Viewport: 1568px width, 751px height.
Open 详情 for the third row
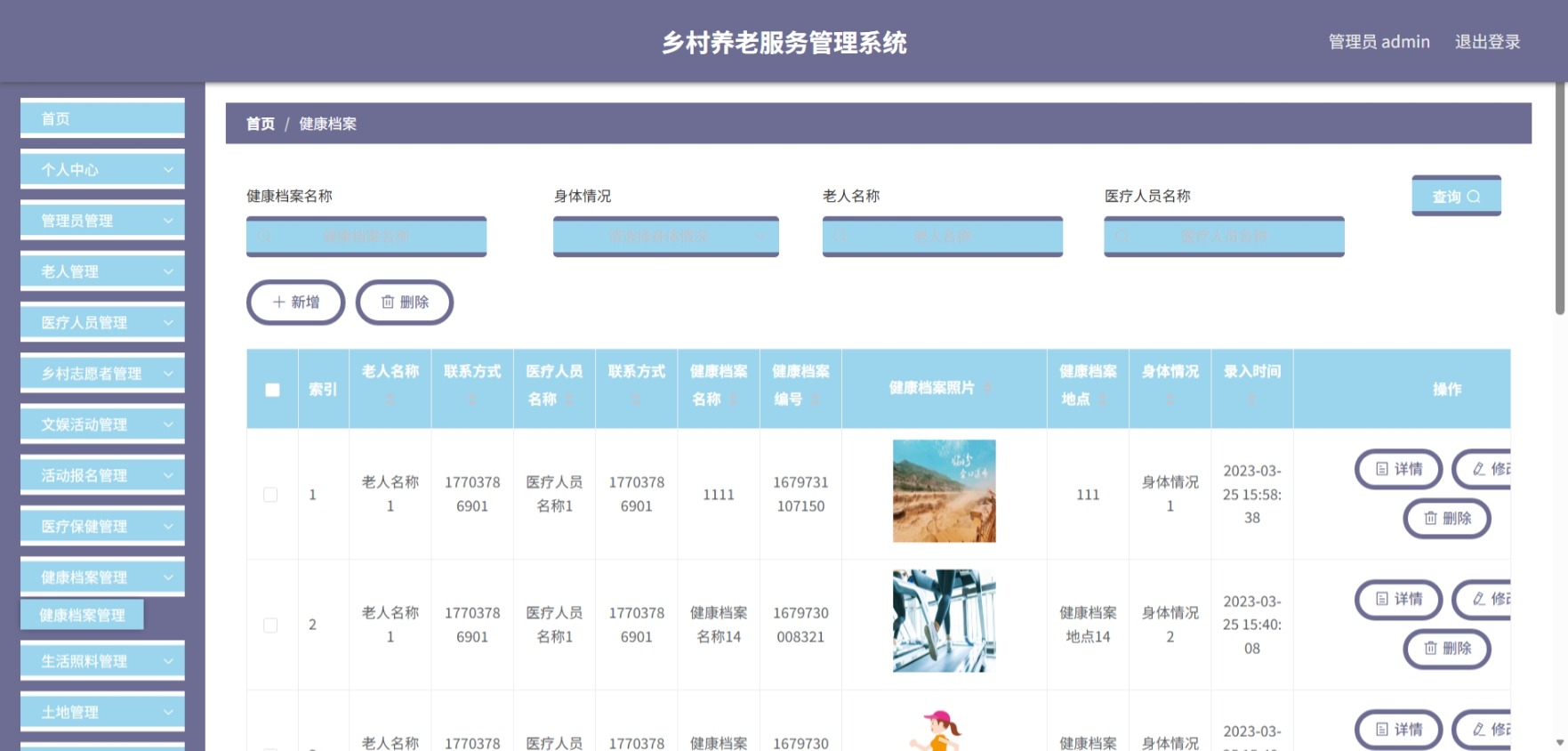pos(1398,730)
